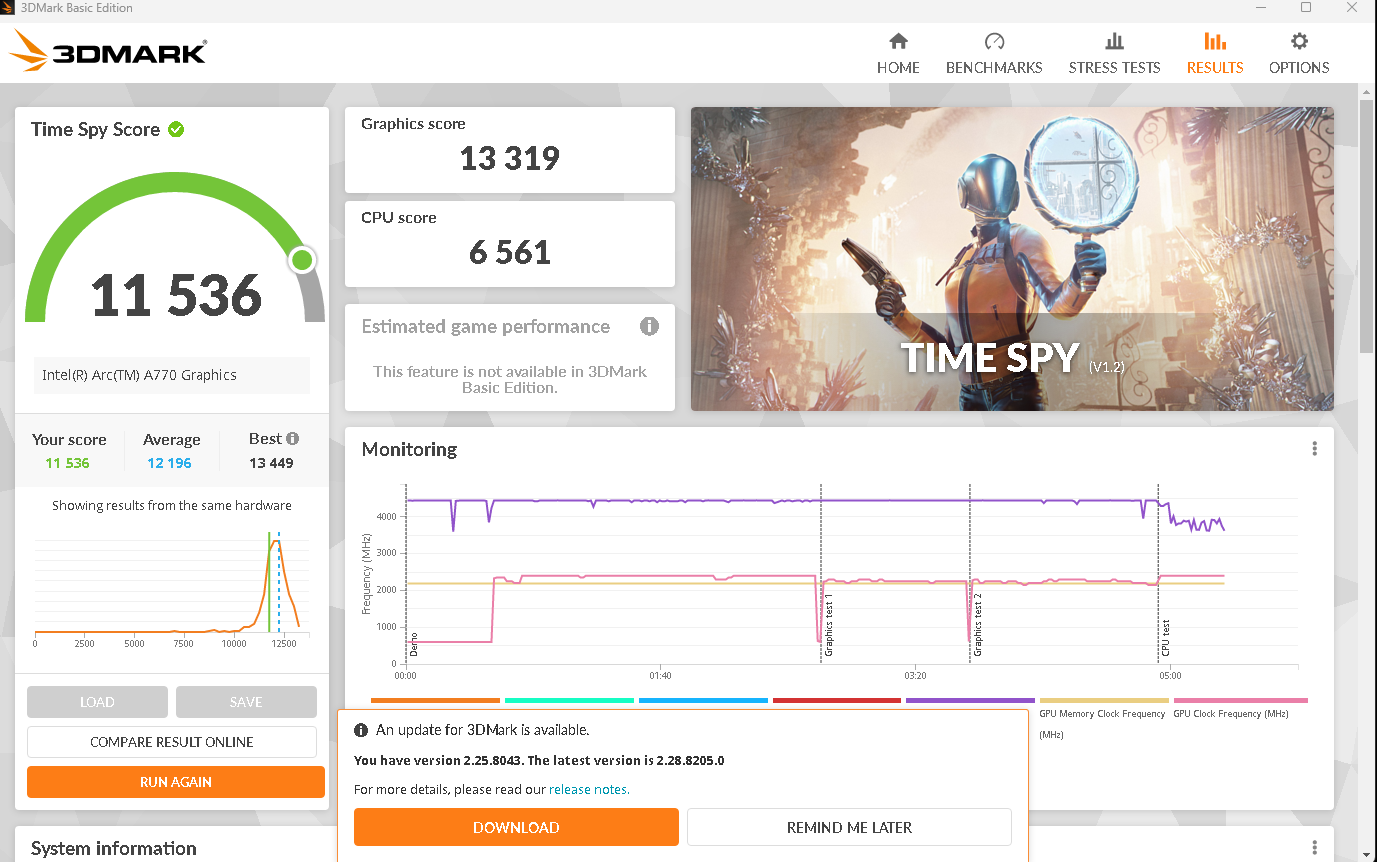Viewport: 1377px width, 862px height.
Task: Click the Average score 12 196
Action: (x=169, y=463)
